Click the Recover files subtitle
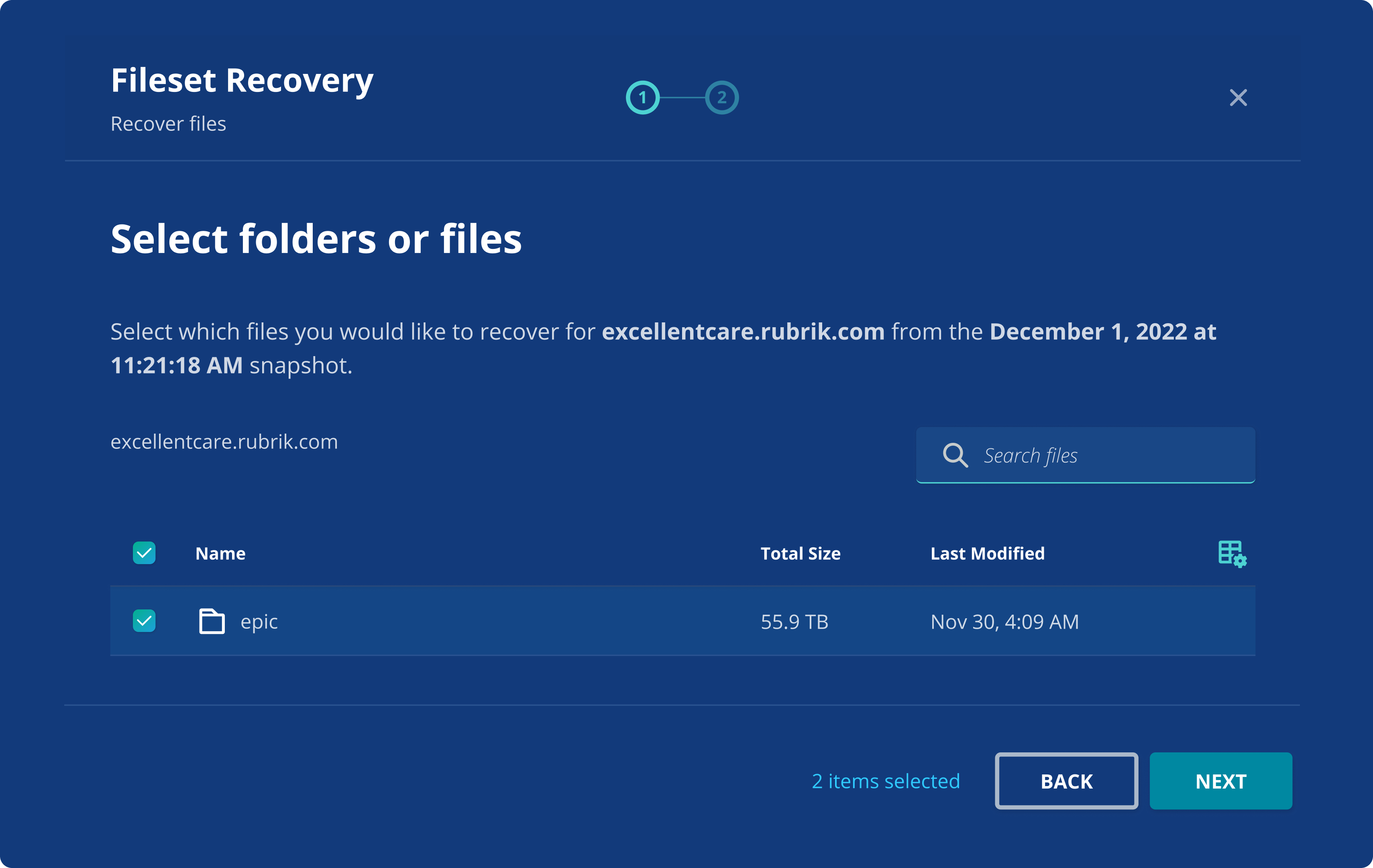This screenshot has height=868, width=1373. (168, 124)
